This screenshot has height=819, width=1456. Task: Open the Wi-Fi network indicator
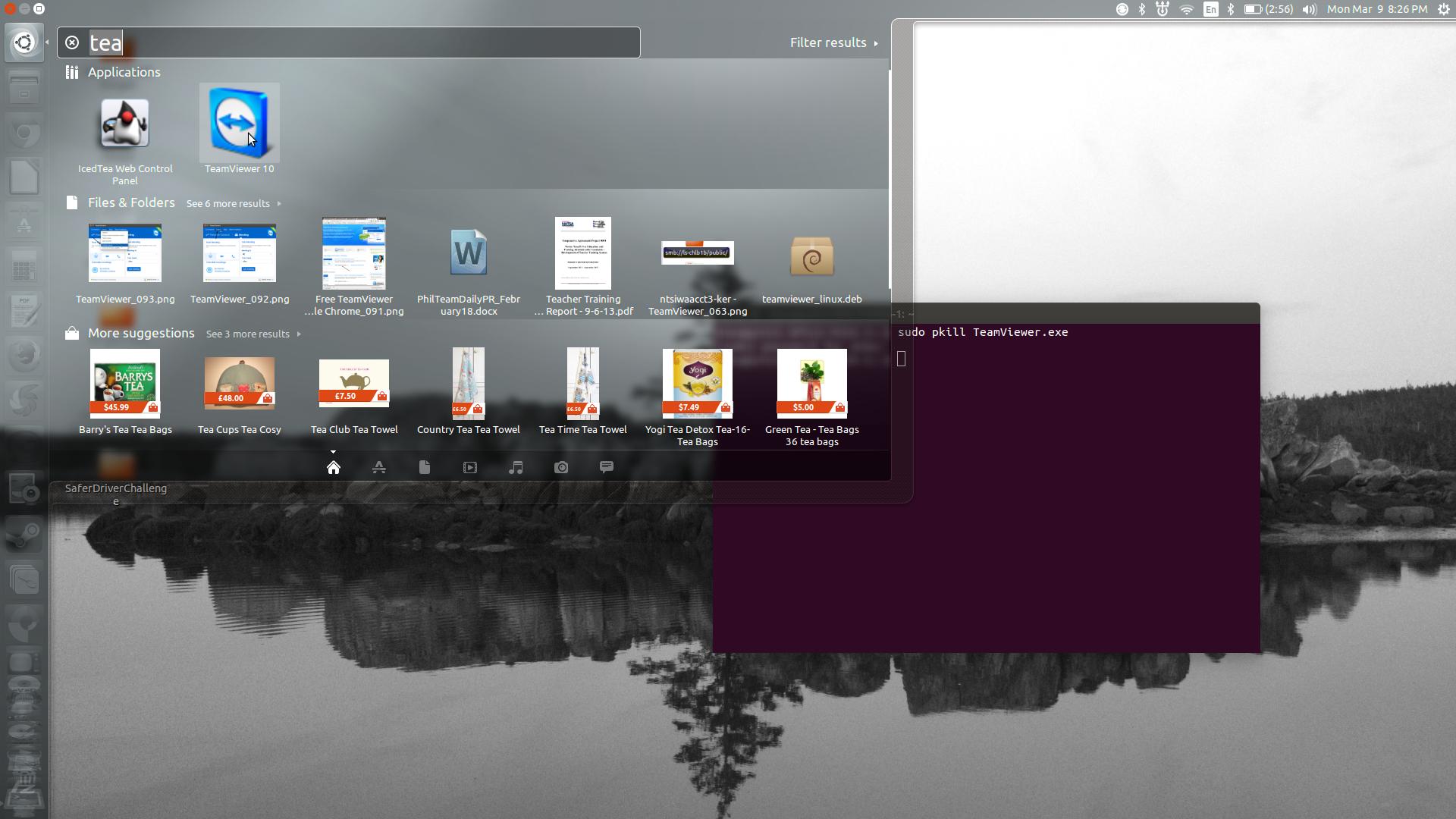click(x=1187, y=9)
